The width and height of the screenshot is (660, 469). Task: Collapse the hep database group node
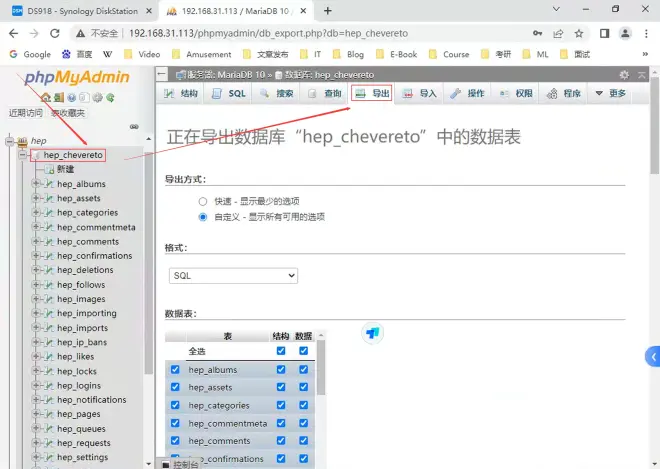[x=9, y=141]
